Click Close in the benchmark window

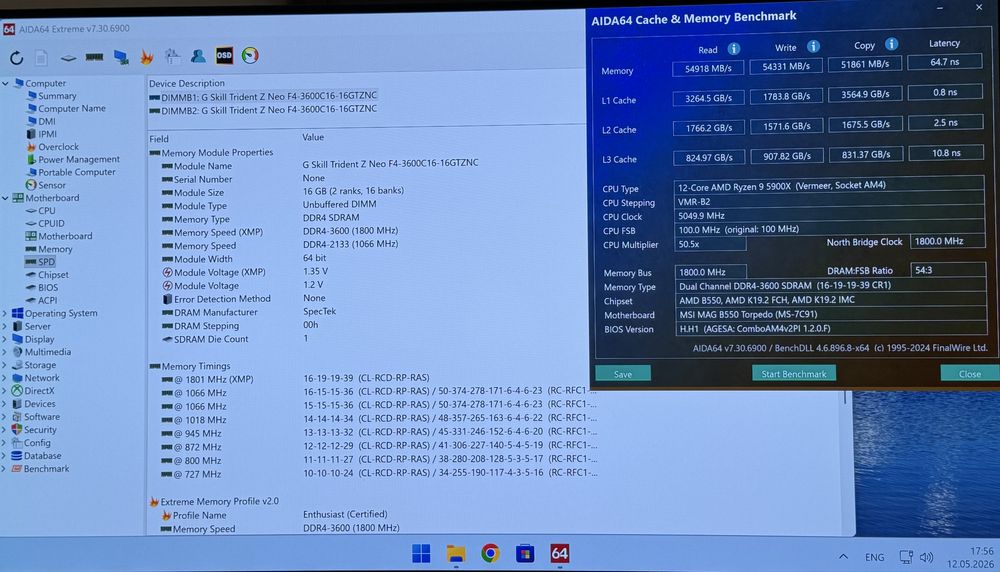[x=969, y=374]
